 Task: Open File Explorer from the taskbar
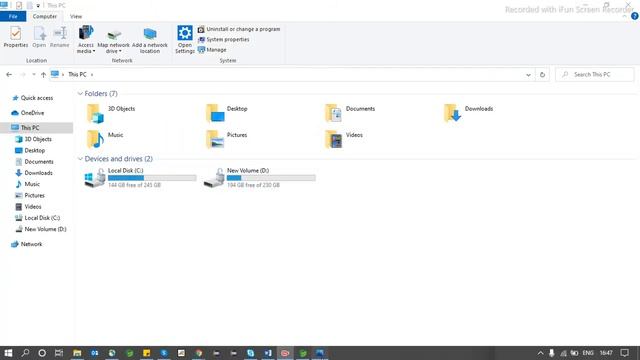[x=77, y=353]
